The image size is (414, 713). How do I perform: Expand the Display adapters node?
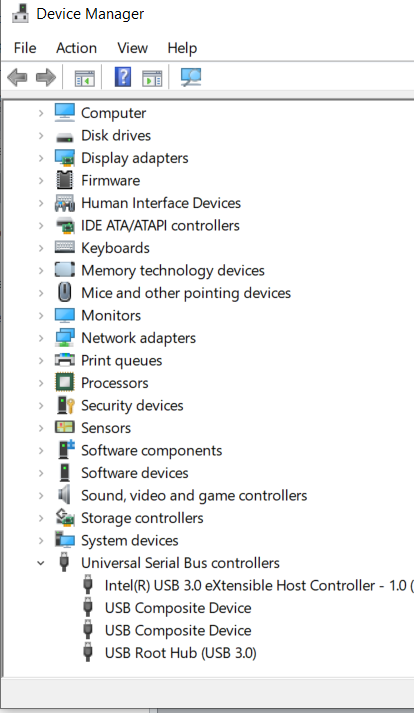(41, 158)
